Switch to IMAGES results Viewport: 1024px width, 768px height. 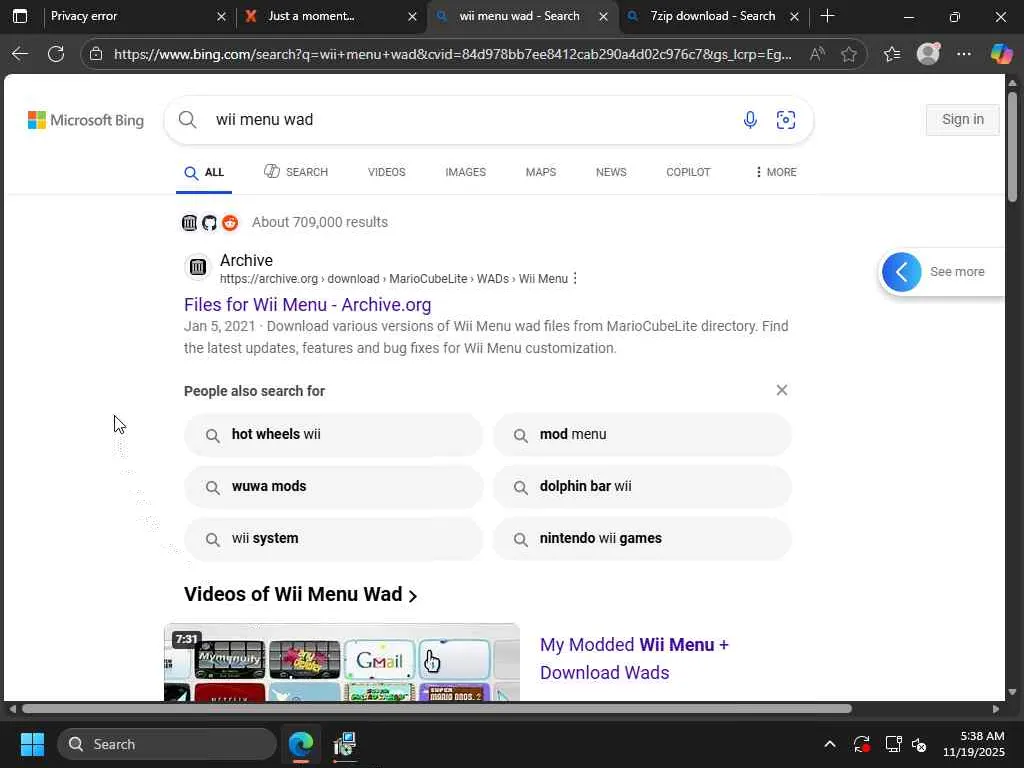(x=466, y=172)
